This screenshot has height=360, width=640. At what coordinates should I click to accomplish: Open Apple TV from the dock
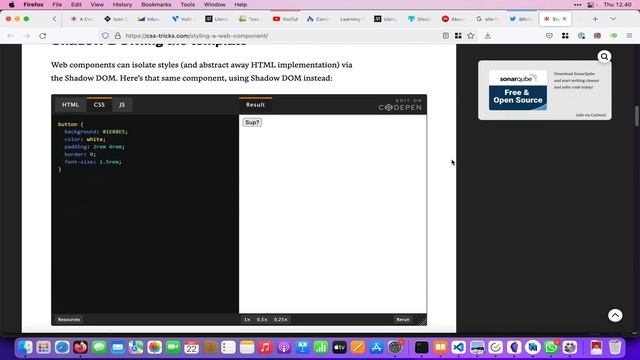(339, 347)
